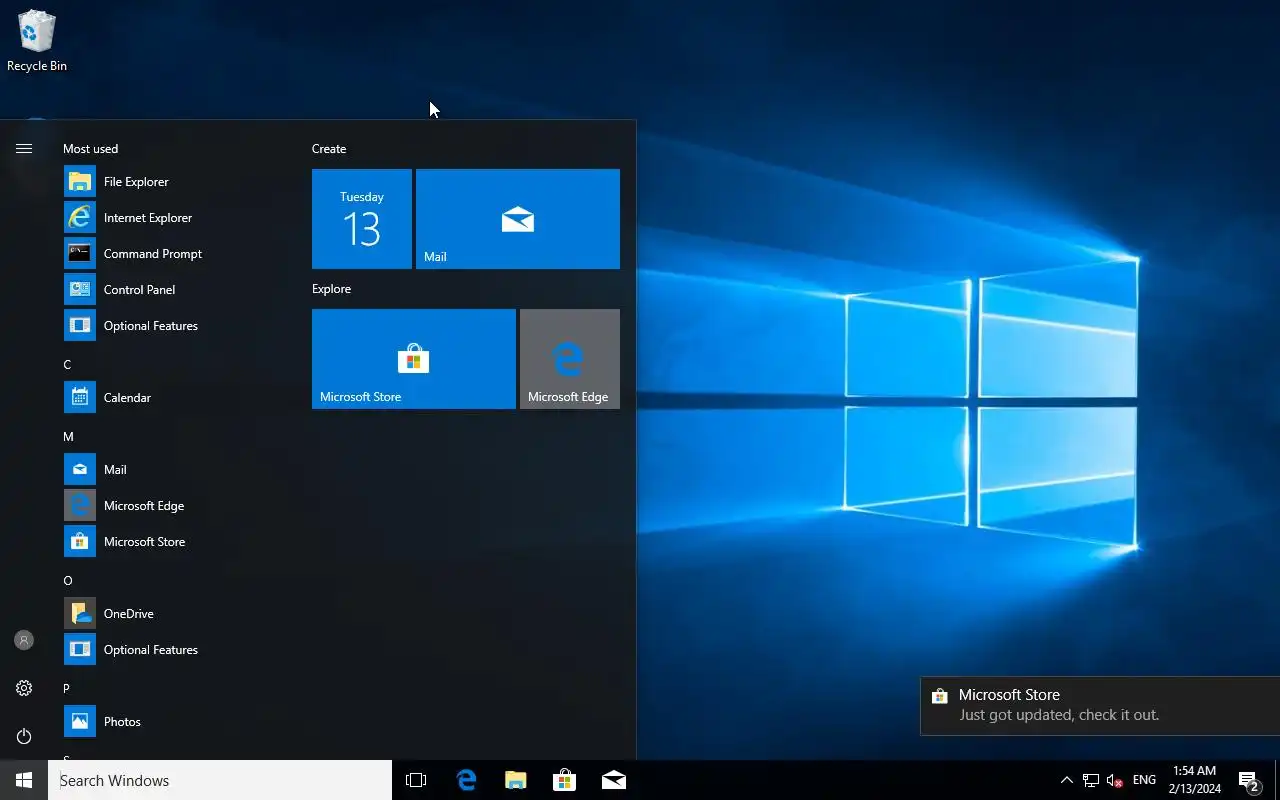
Task: Open Action Center notifications icon
Action: (1249, 780)
